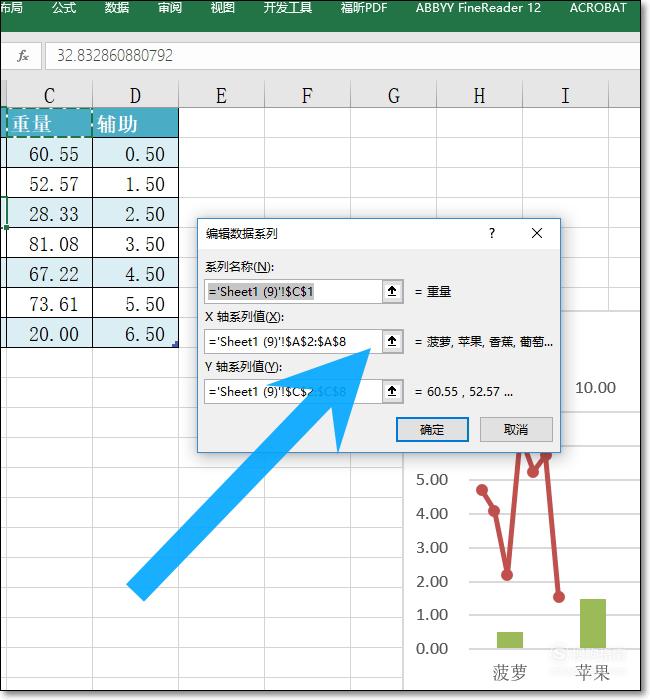Open the 审阅 ribbon tab
This screenshot has height=700, width=650.
click(170, 8)
